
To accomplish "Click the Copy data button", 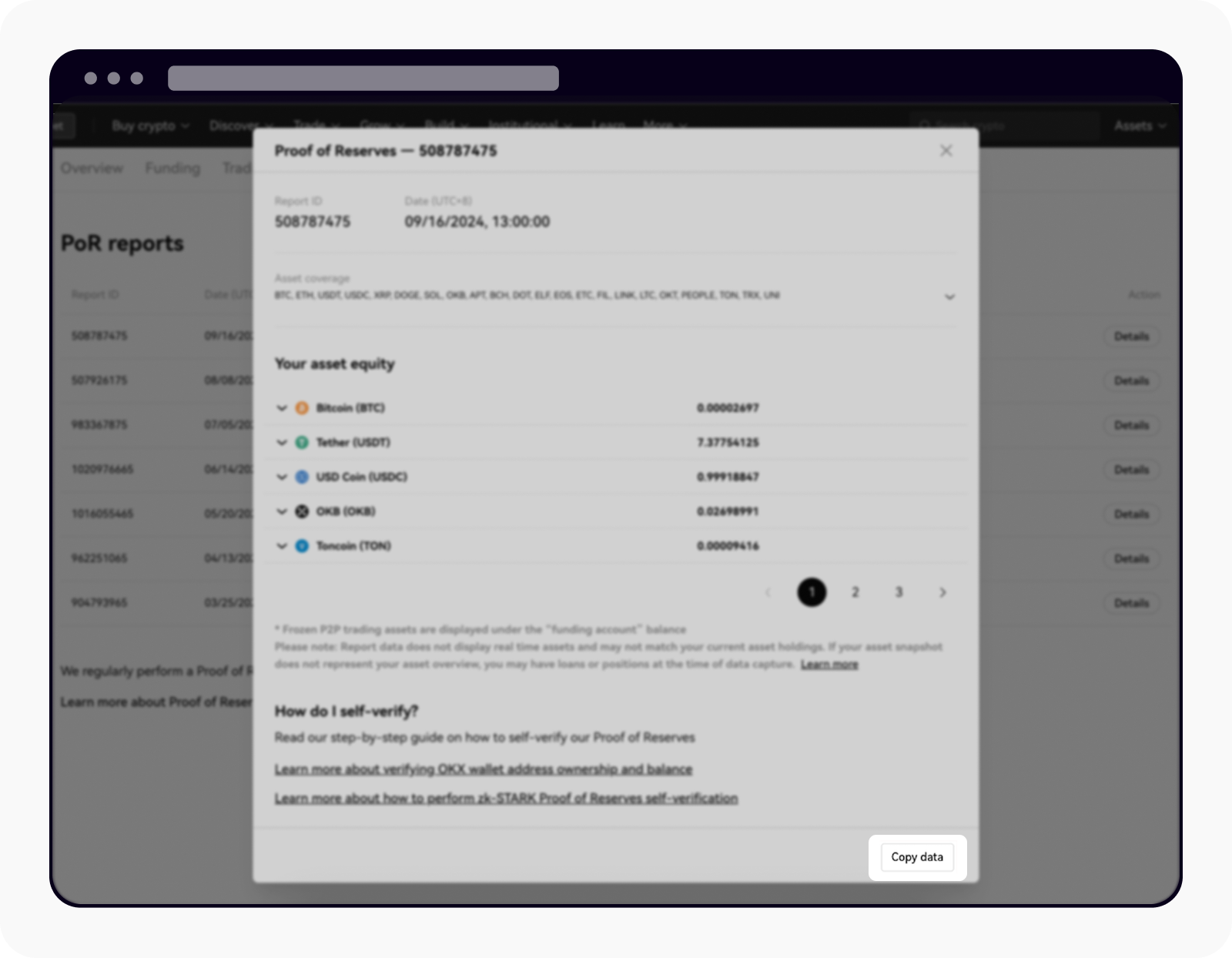I will pos(916,857).
